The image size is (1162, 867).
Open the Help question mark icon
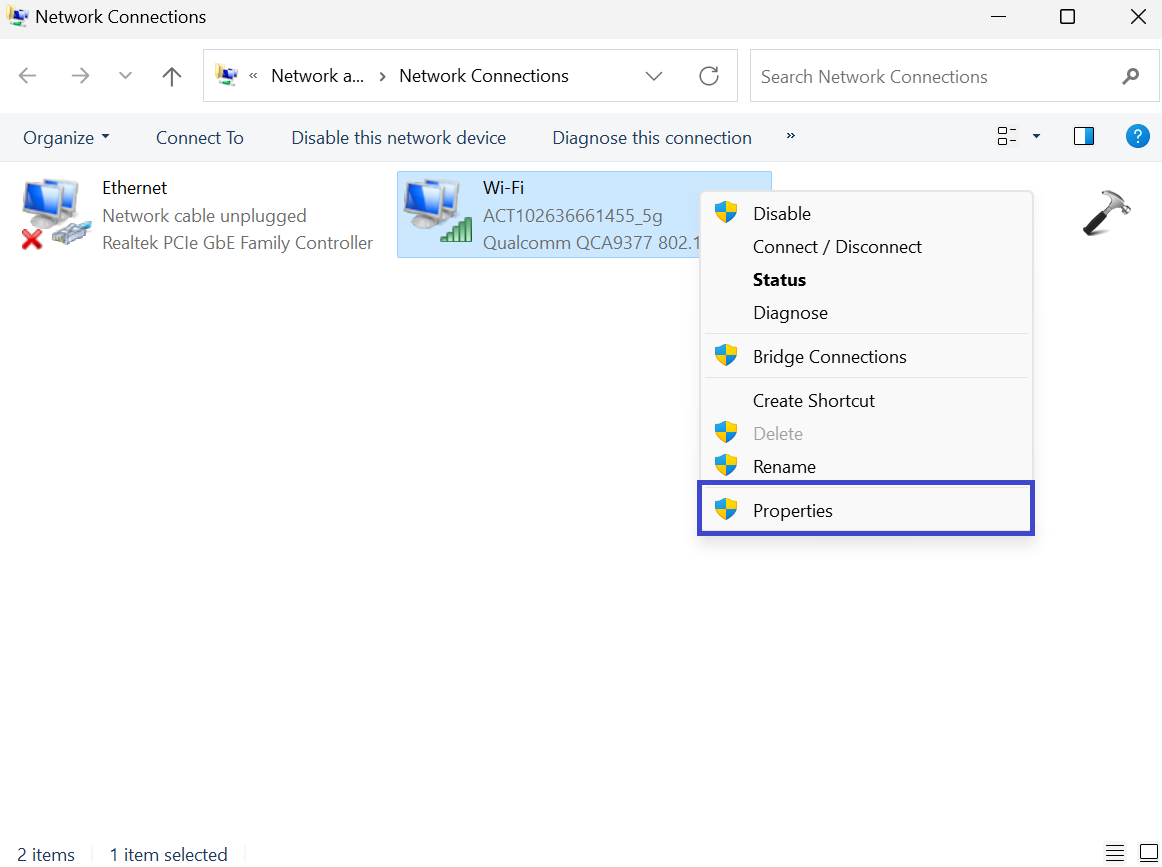1137,137
